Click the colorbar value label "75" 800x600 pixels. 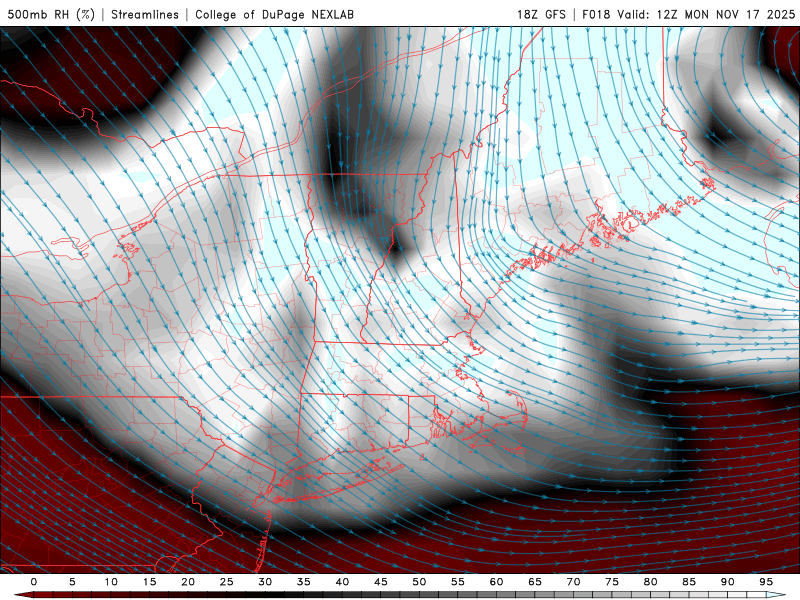[612, 582]
